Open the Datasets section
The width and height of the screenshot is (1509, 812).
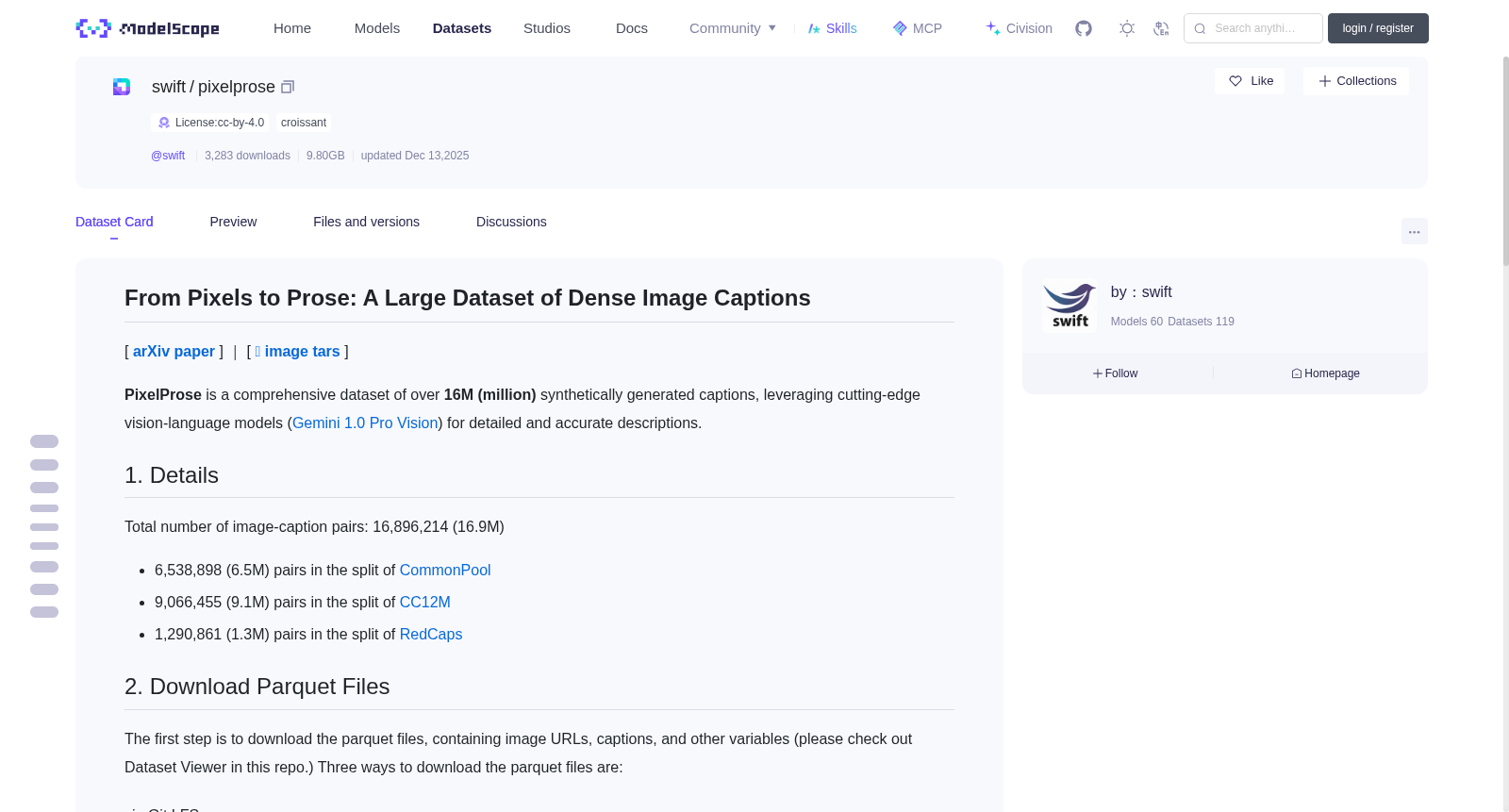pos(462,28)
